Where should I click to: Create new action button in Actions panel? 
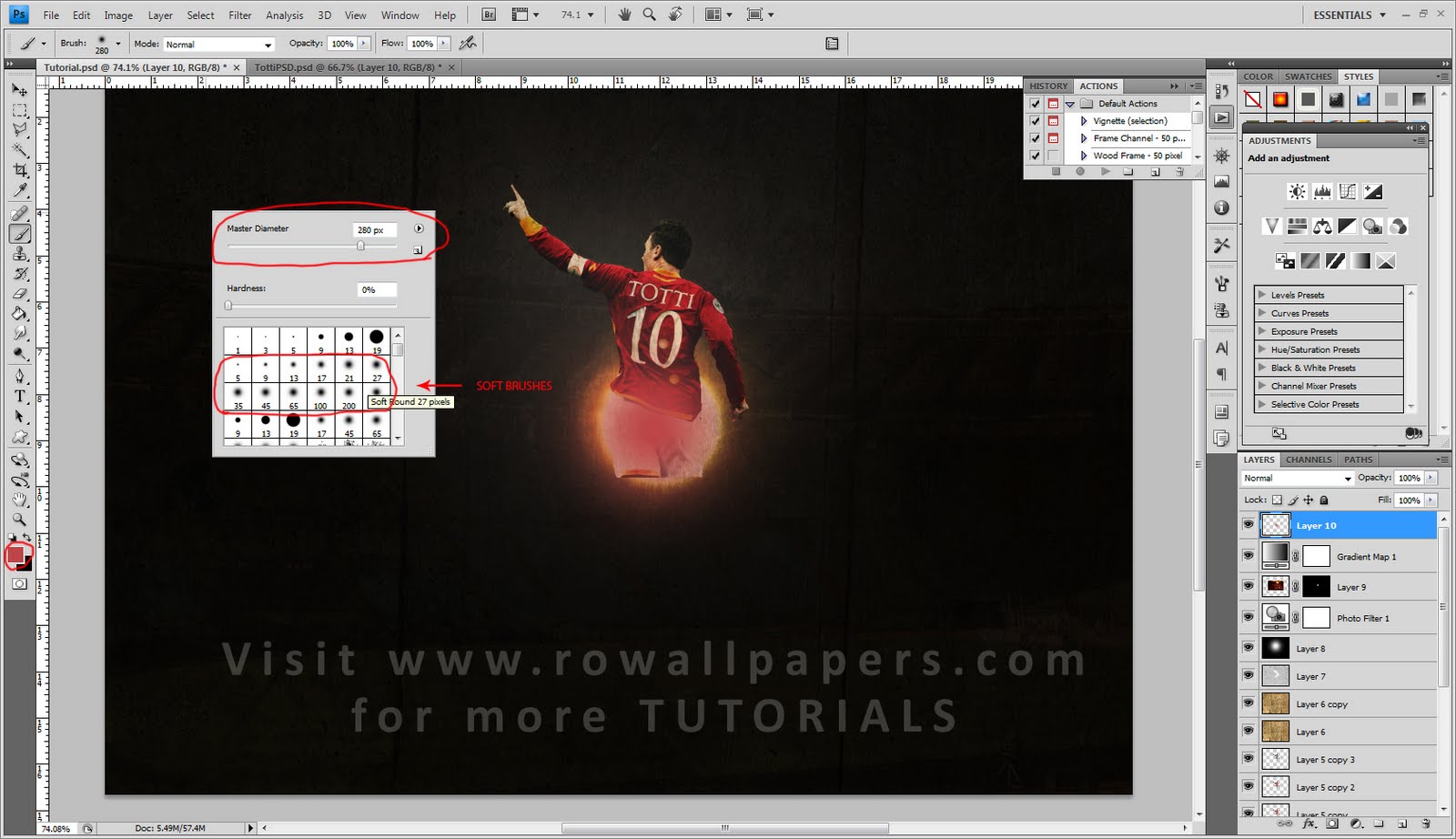click(x=1155, y=172)
